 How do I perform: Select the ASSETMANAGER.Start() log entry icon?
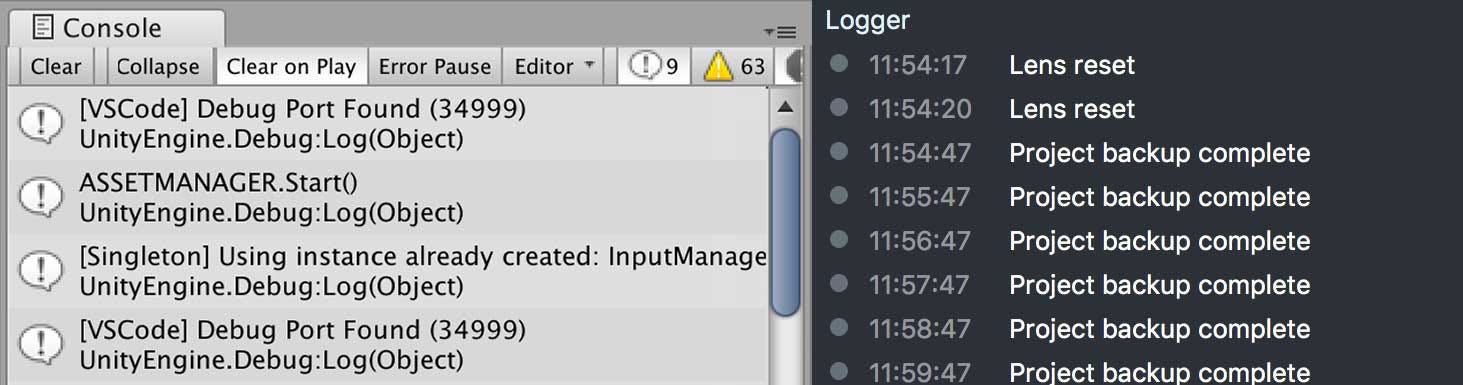click(41, 198)
